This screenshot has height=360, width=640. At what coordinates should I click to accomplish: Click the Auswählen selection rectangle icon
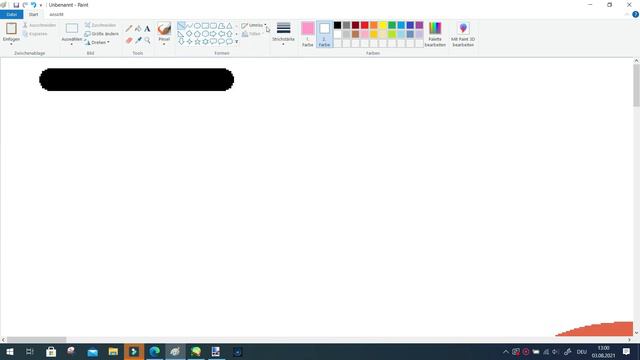pos(72,29)
